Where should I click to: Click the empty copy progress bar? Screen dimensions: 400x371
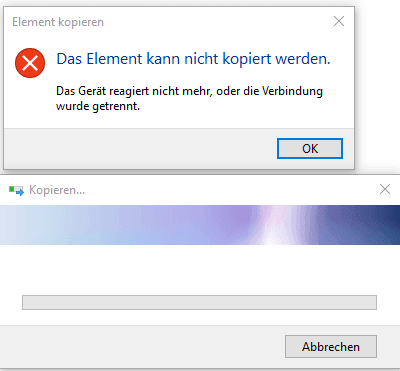199,302
